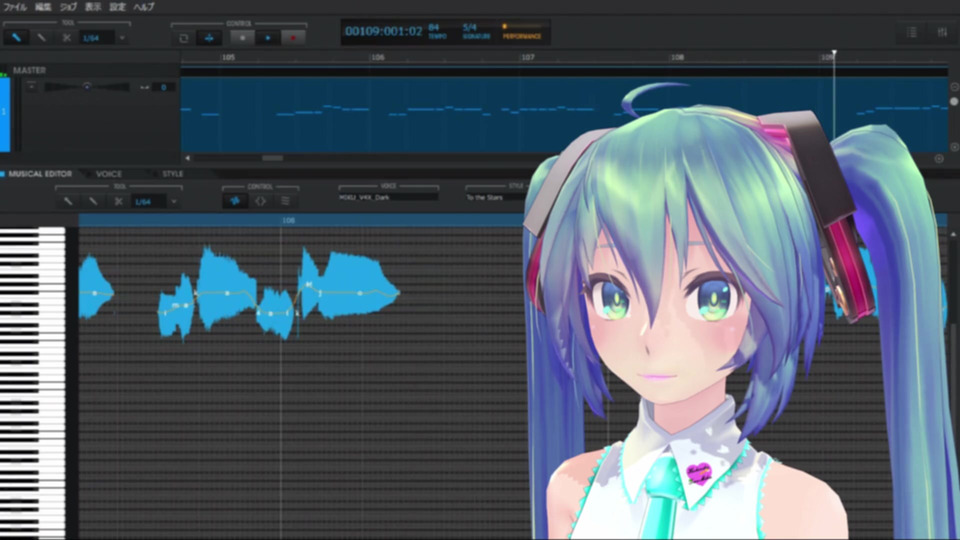This screenshot has width=960, height=540.
Task: Click bar 105 marker on timeline ruler
Action: point(228,57)
